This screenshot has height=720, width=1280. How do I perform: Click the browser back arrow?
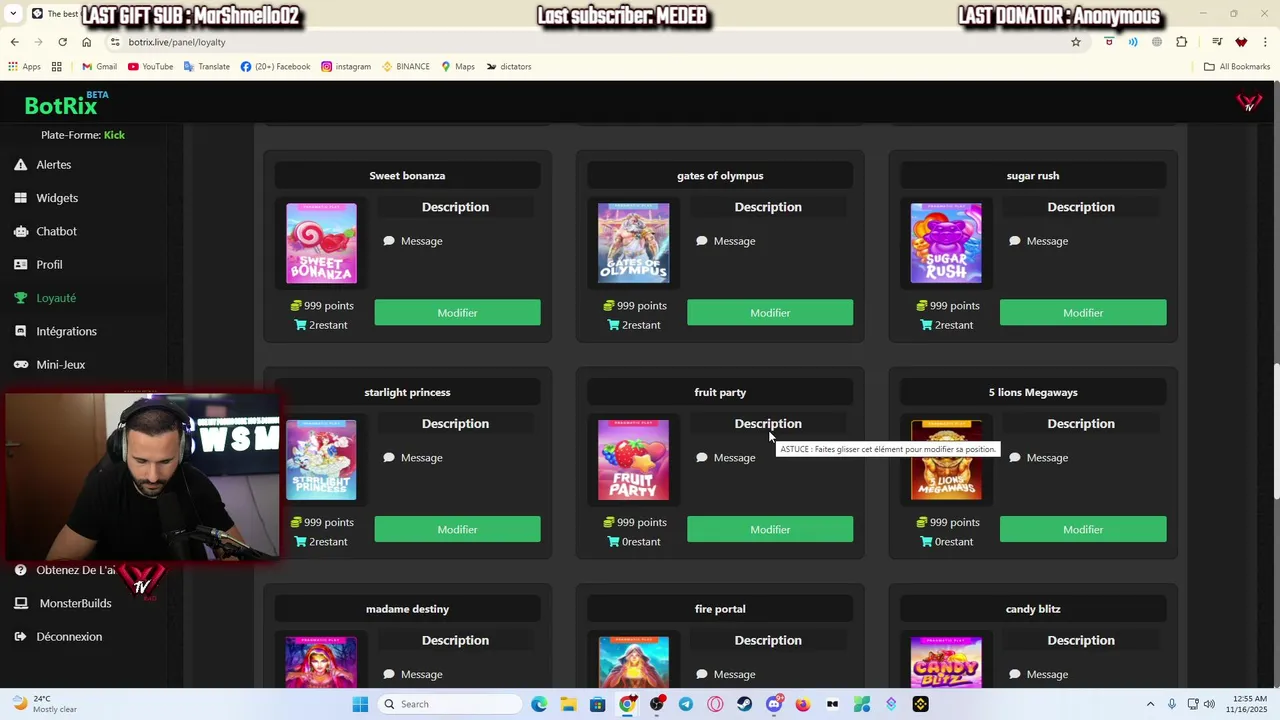tap(14, 42)
